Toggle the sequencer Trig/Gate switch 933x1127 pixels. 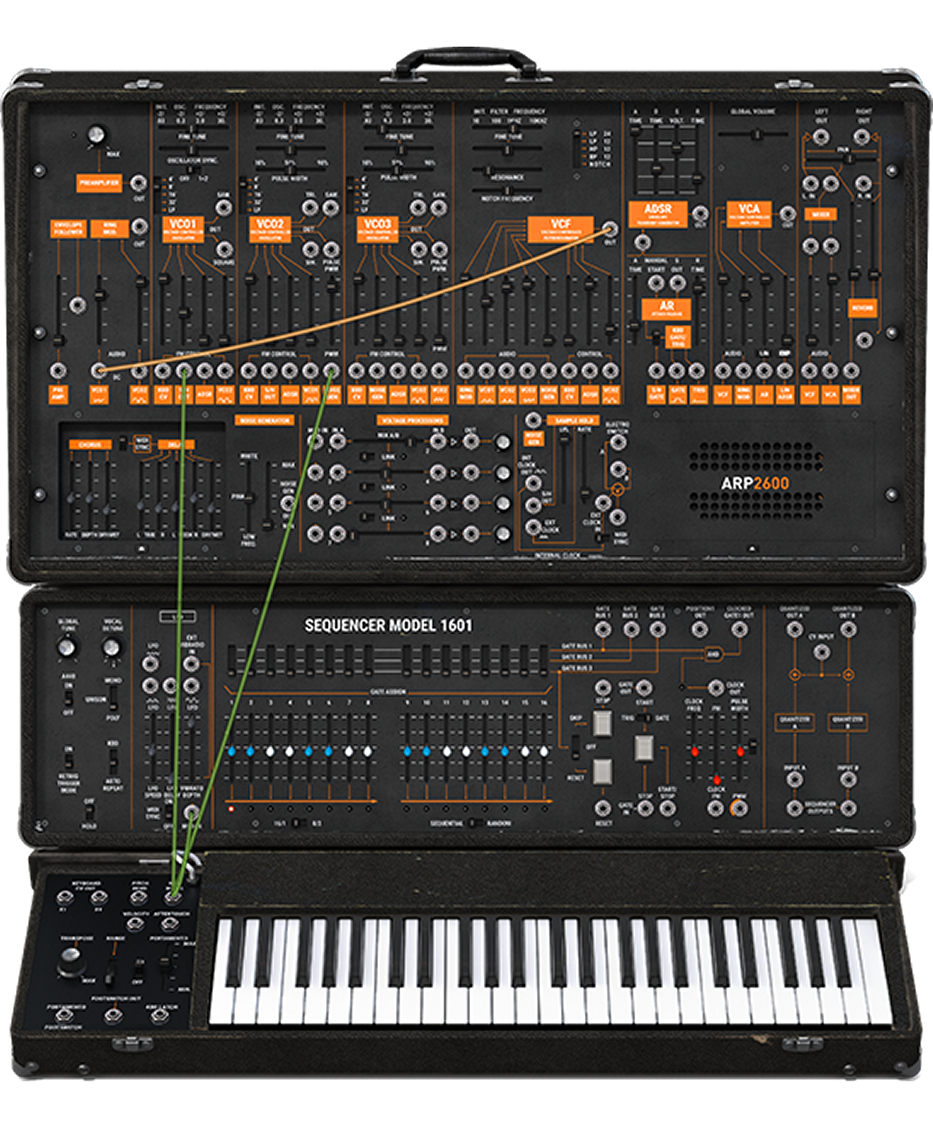pos(644,717)
